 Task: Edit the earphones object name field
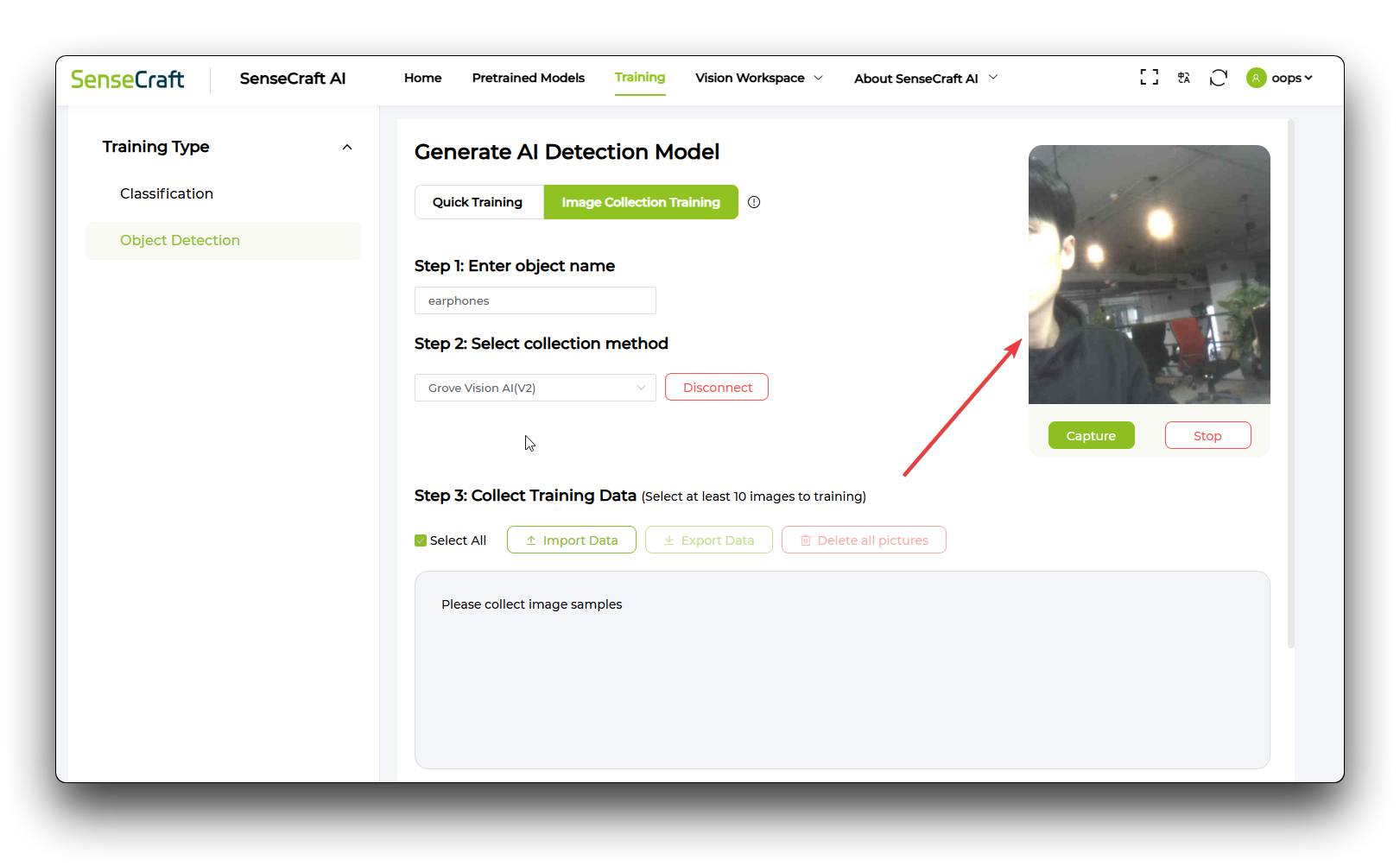[535, 300]
